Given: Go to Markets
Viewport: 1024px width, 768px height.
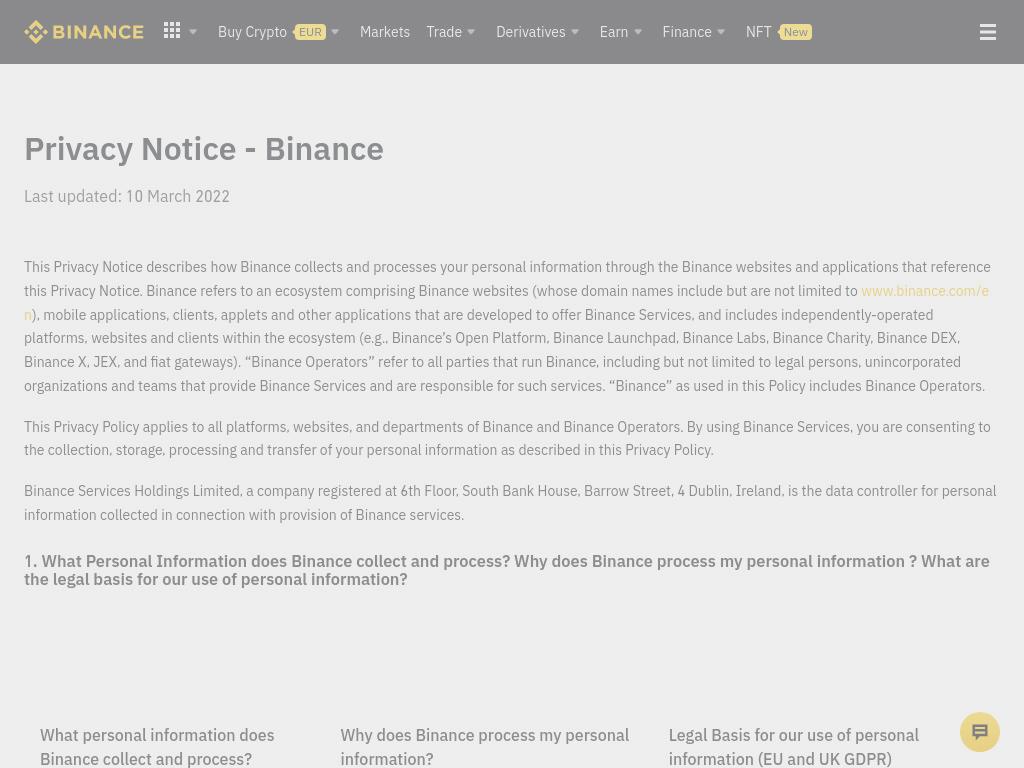Looking at the screenshot, I should [385, 32].
